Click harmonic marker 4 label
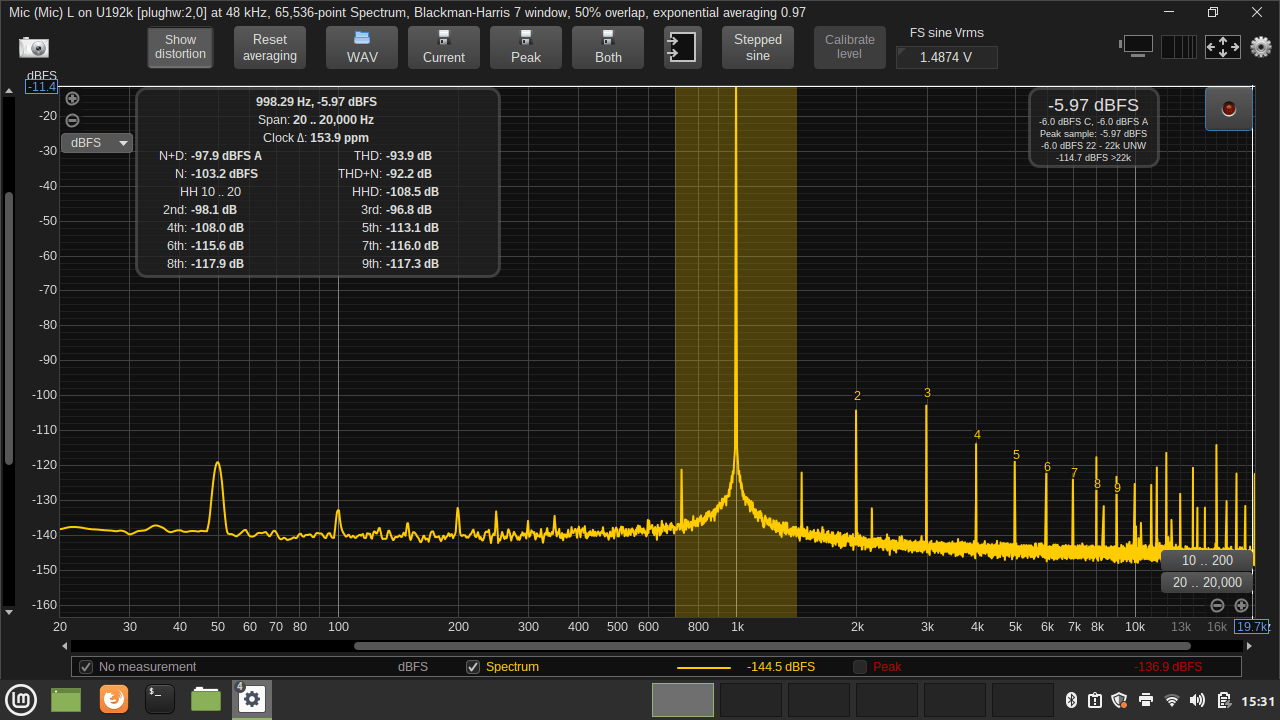 pos(977,435)
